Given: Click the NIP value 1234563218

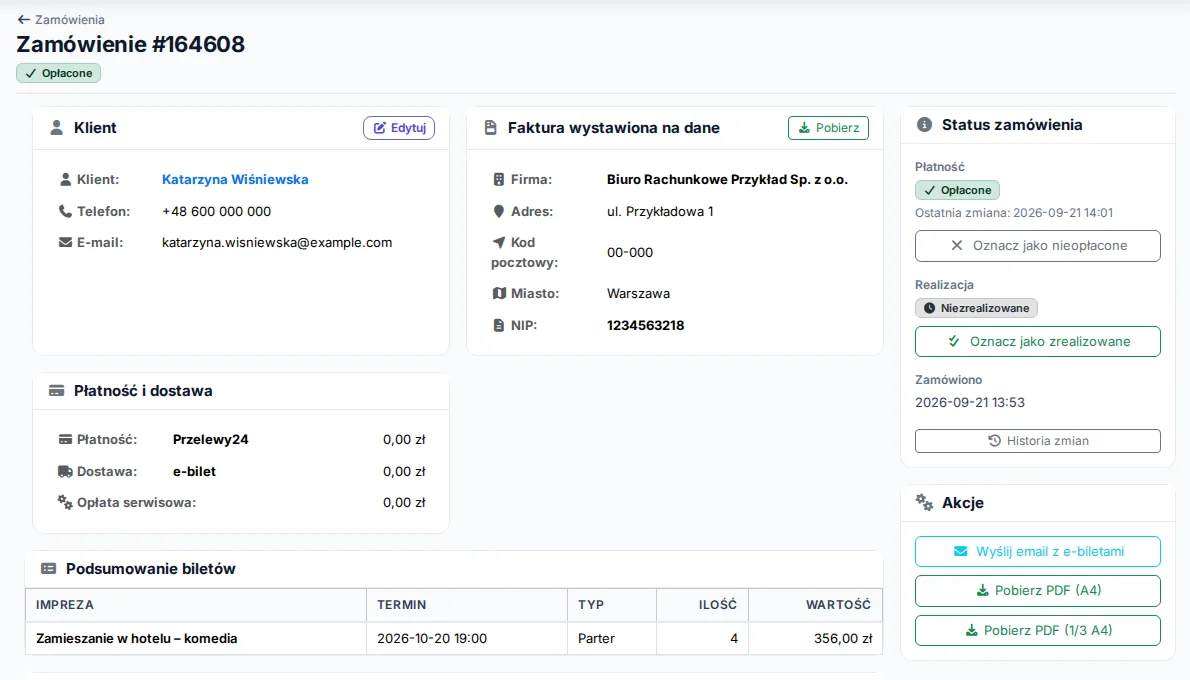Looking at the screenshot, I should coord(645,326).
